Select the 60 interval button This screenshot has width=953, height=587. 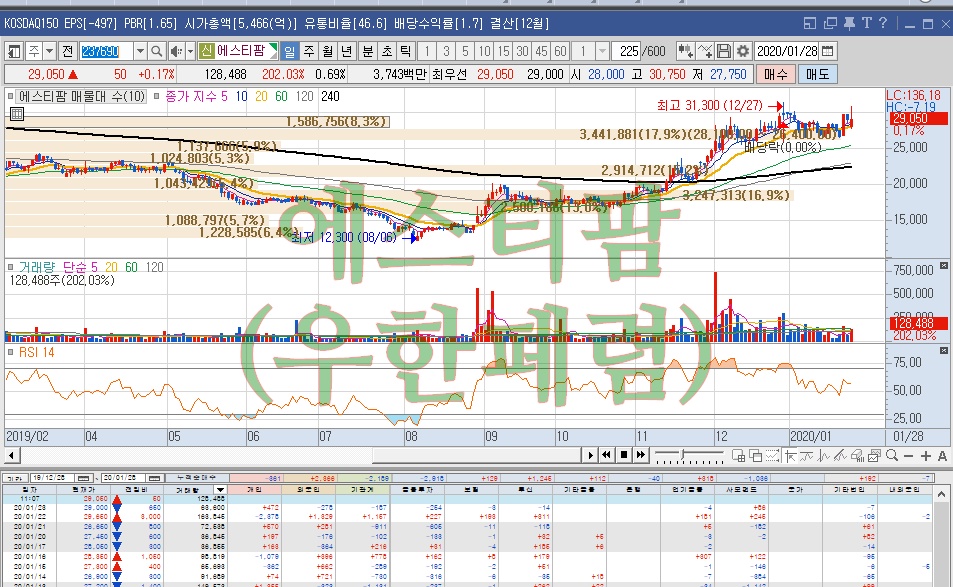click(x=560, y=51)
